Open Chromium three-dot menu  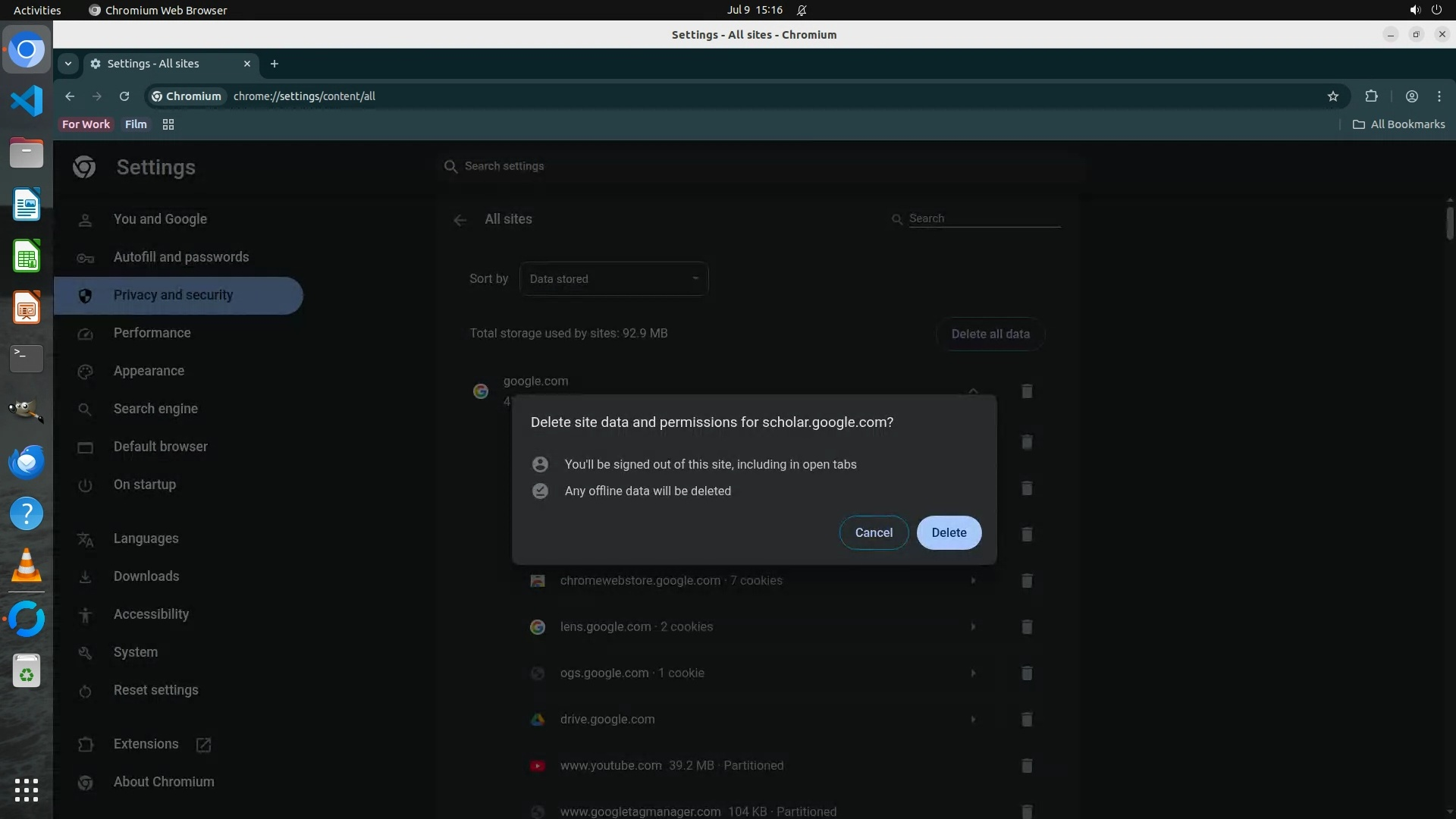[1439, 96]
